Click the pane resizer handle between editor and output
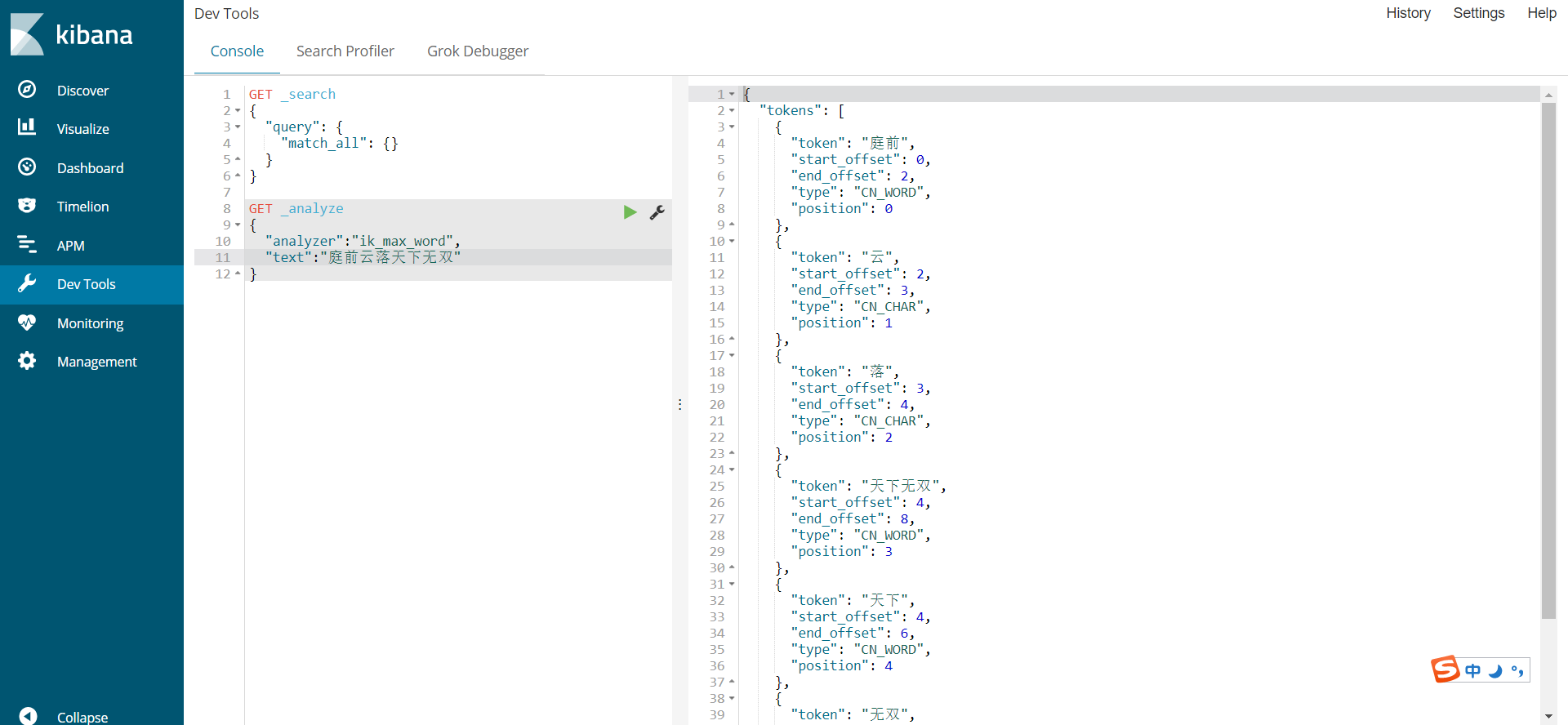The height and width of the screenshot is (725, 1568). click(679, 404)
